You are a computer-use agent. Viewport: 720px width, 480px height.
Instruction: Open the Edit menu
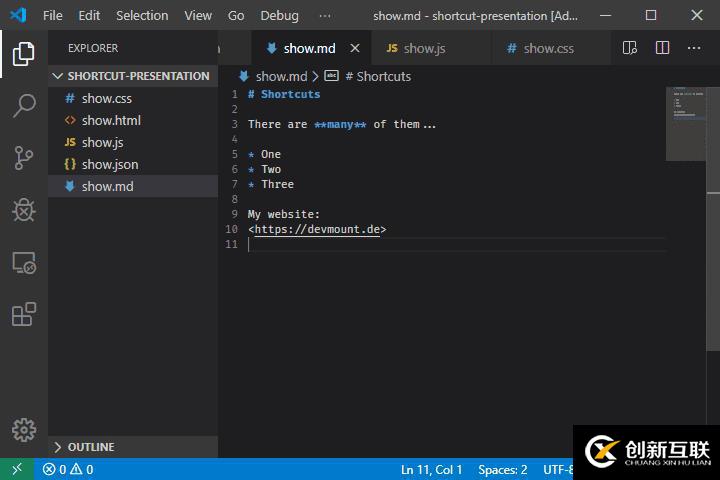pos(89,16)
